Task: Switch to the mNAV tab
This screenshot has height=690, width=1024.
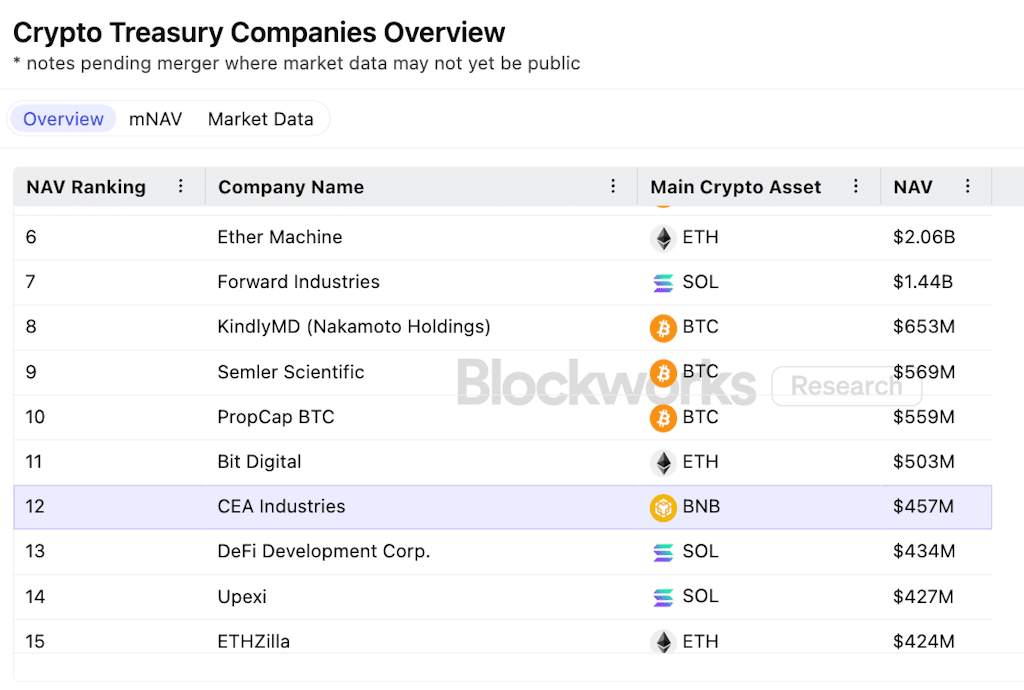Action: click(x=156, y=119)
